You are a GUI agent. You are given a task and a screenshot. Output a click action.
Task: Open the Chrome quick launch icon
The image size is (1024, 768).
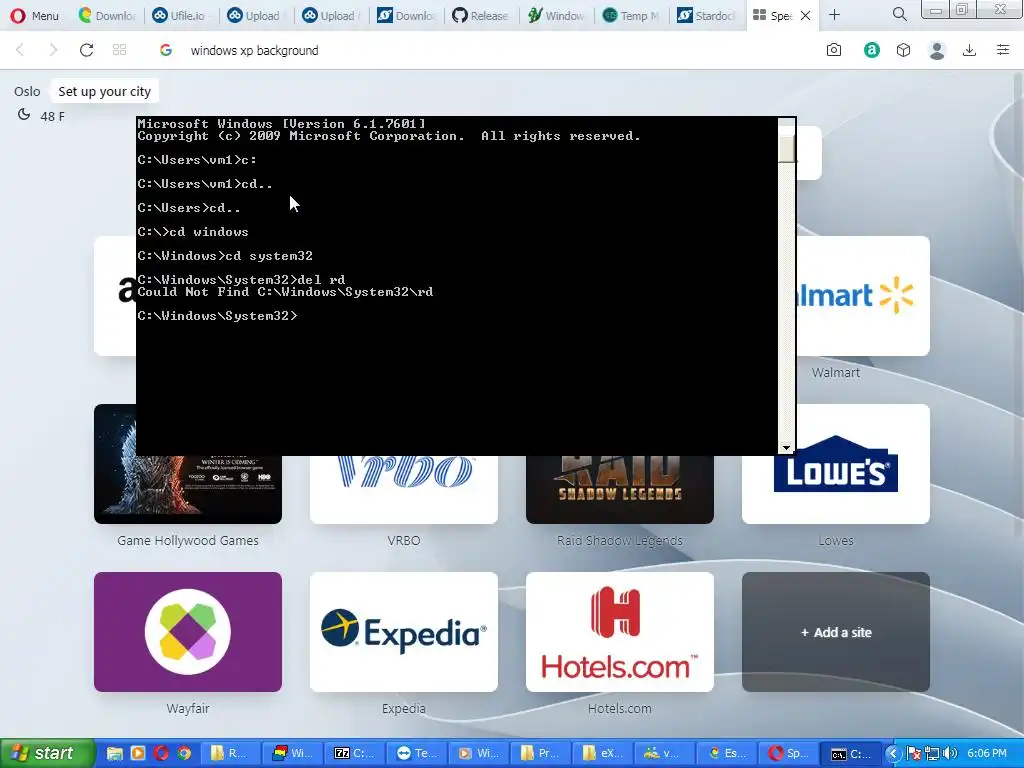(184, 753)
